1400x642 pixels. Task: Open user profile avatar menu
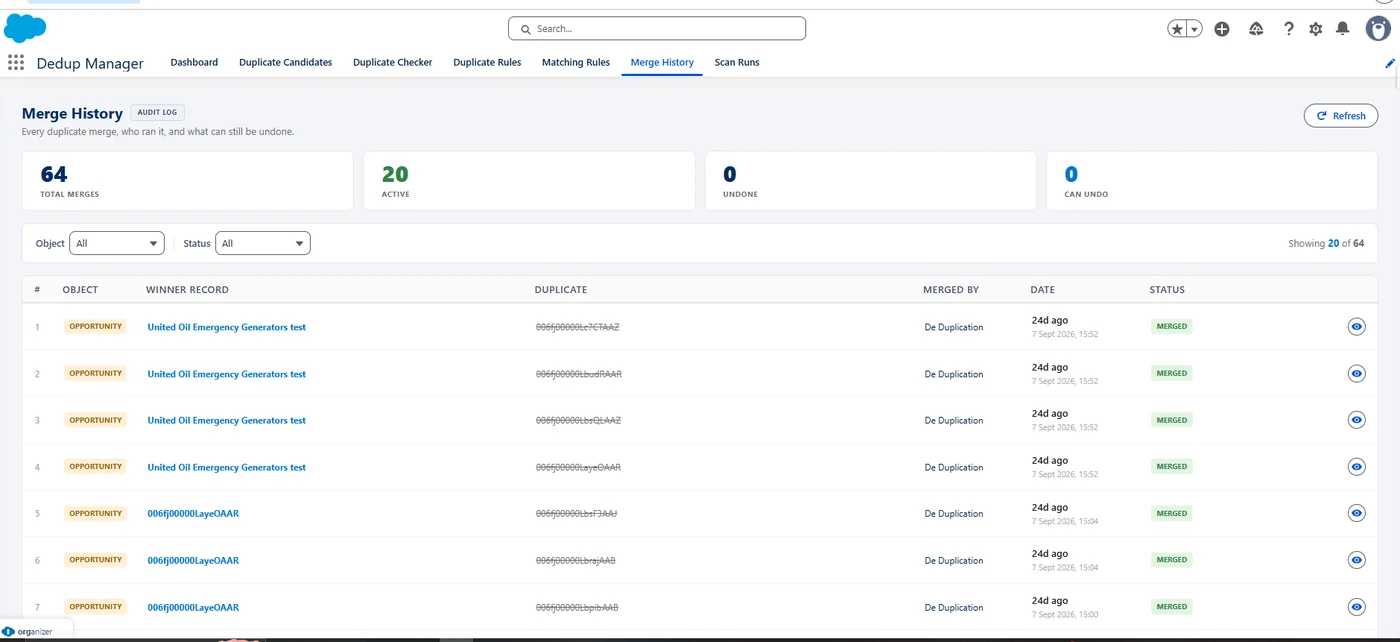click(x=1378, y=29)
